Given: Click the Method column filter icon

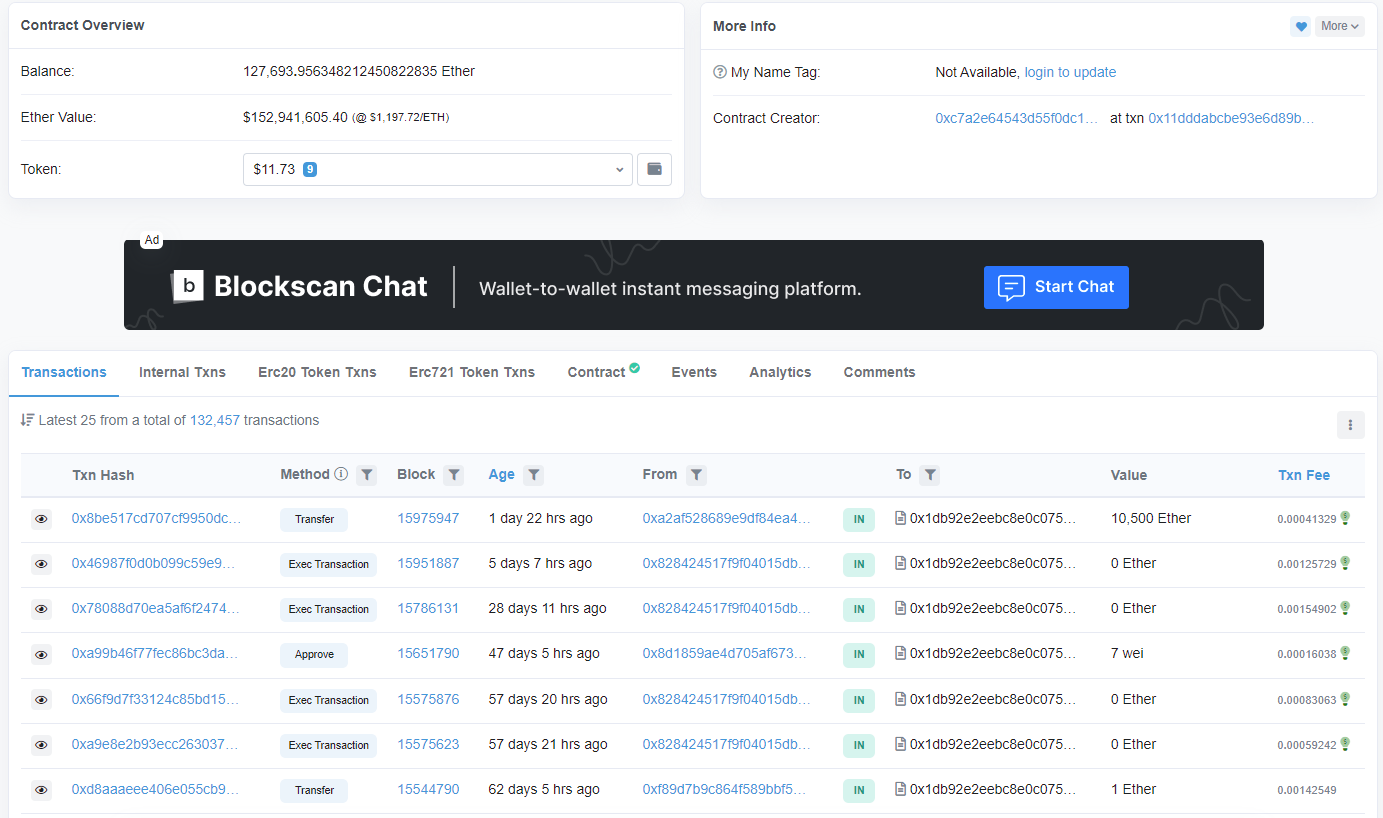Looking at the screenshot, I should [x=367, y=475].
